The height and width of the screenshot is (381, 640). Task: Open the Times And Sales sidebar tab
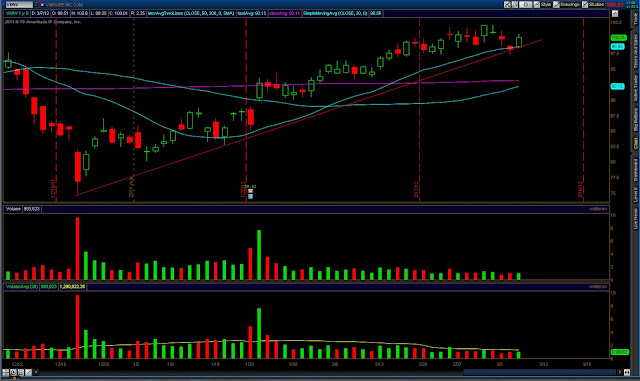click(x=636, y=51)
